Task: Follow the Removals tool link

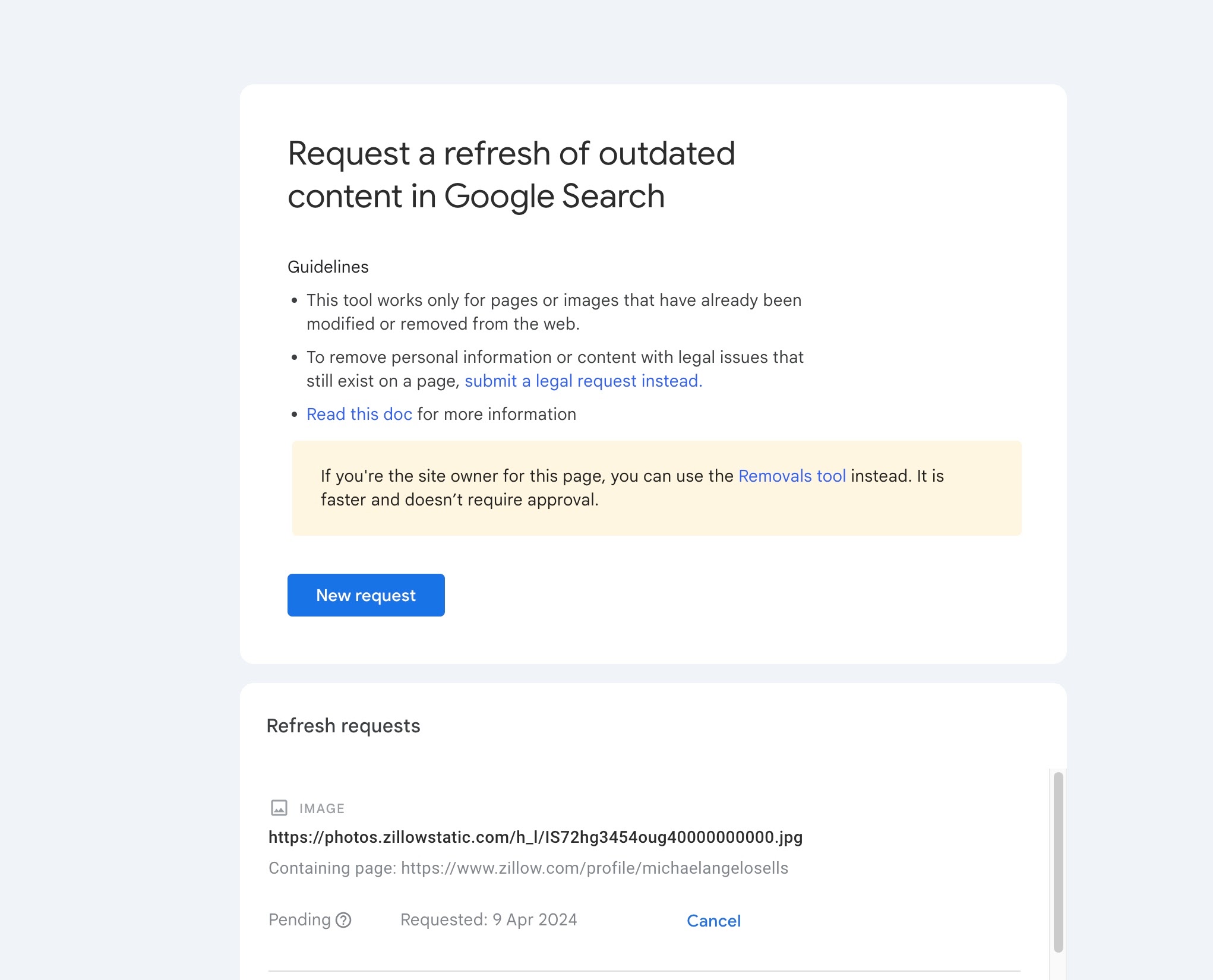Action: point(792,476)
